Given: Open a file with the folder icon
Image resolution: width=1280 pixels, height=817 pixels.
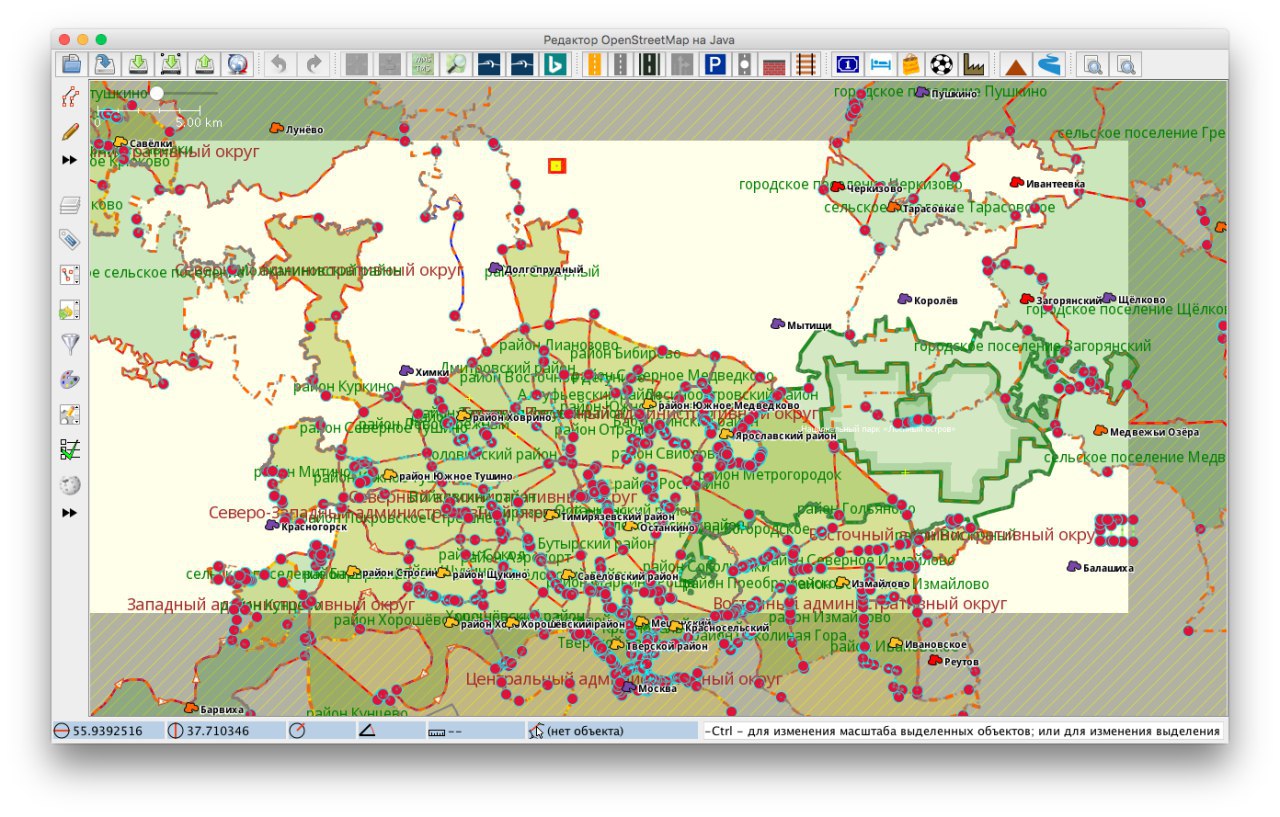Looking at the screenshot, I should 71,65.
